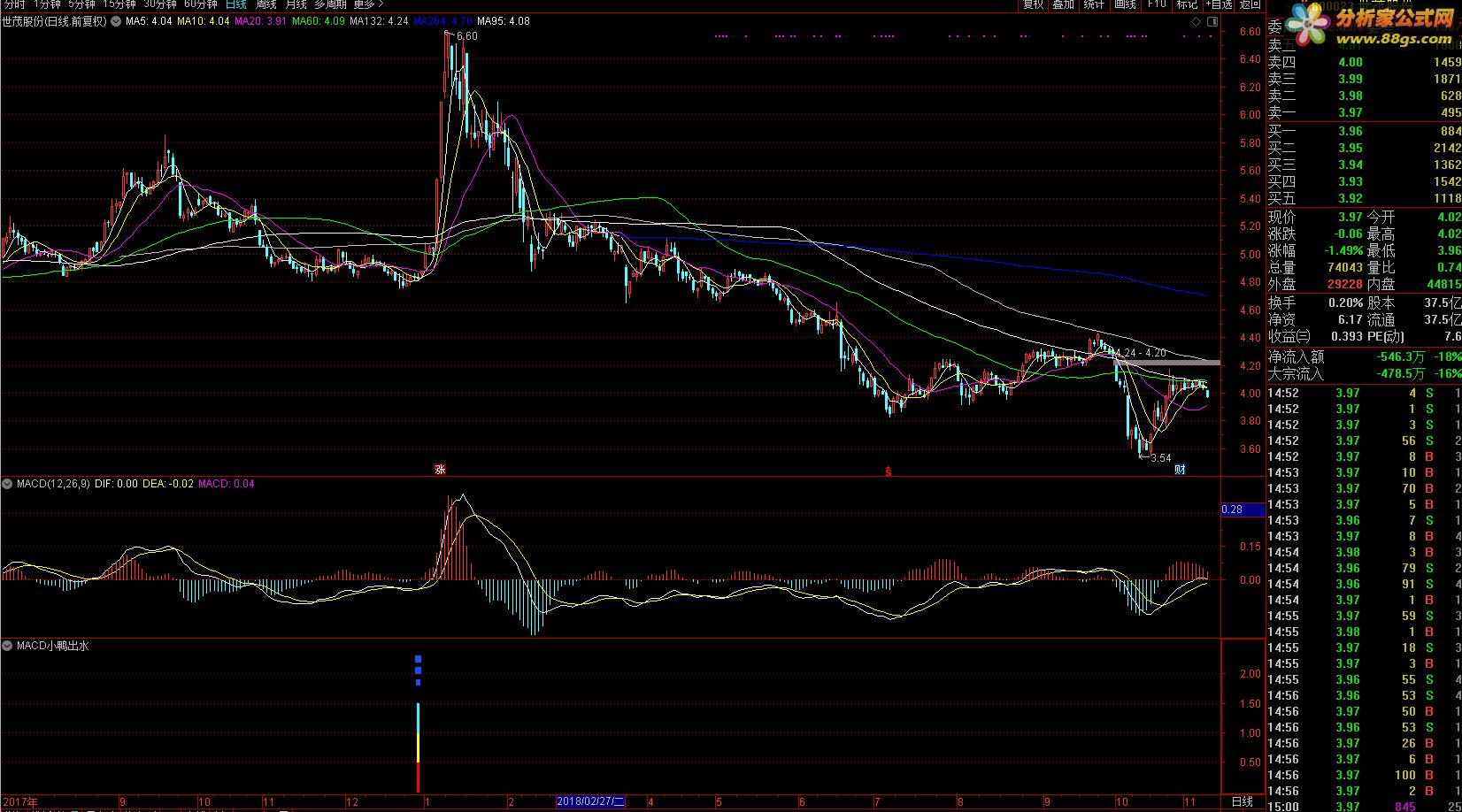This screenshot has width=1462, height=812.
Task: Click the diamond icon above the chart
Action: [x=1196, y=21]
